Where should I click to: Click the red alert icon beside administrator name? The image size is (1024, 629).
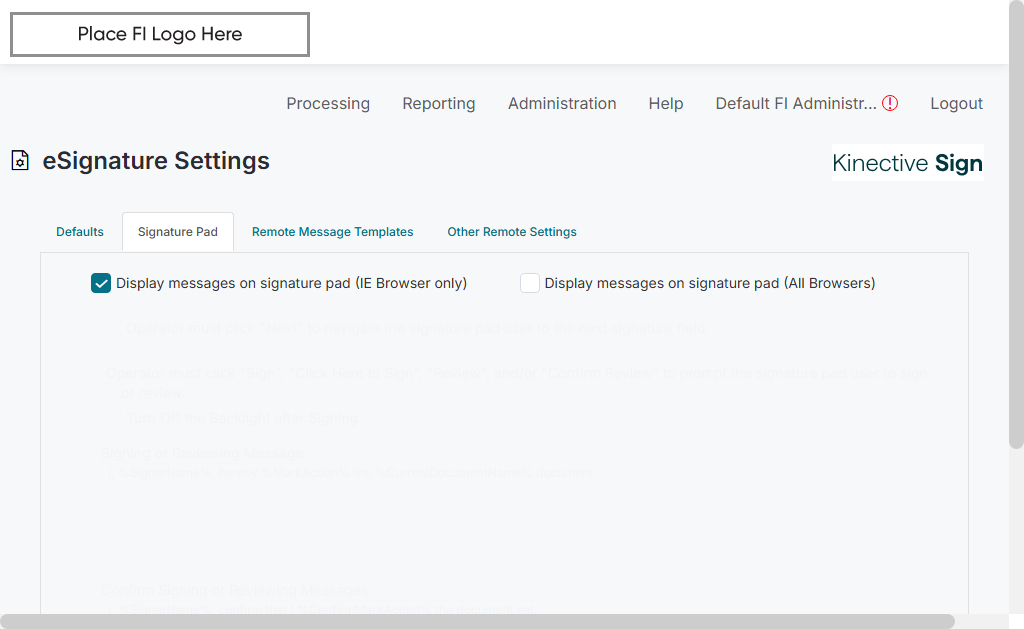point(890,103)
